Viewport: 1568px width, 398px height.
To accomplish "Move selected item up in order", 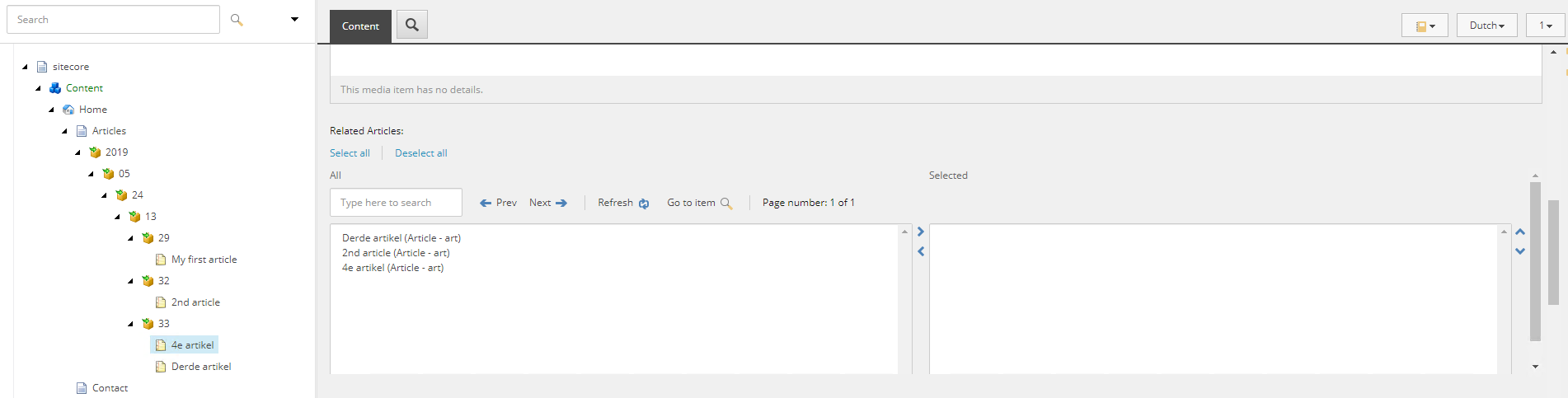I will pos(1520,232).
